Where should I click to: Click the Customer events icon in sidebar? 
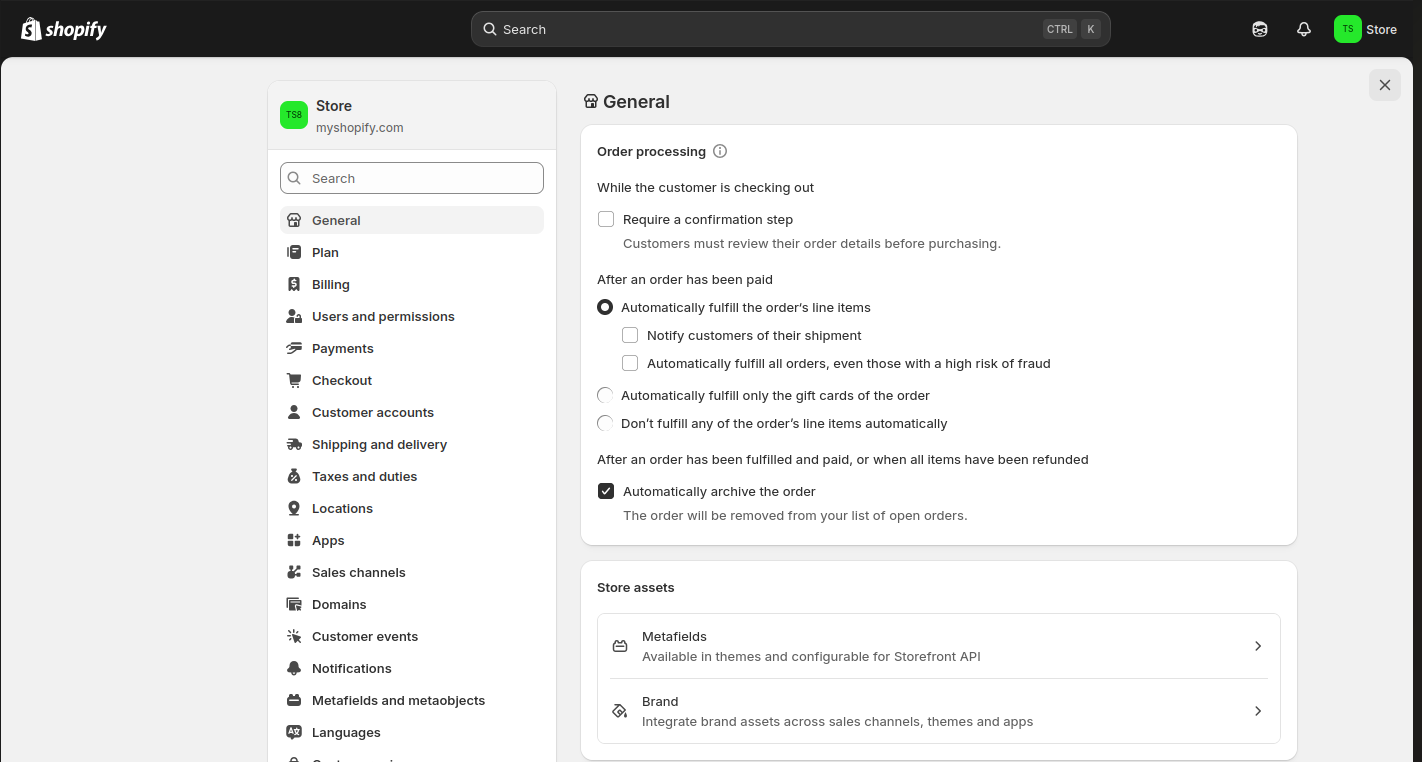[x=294, y=636]
